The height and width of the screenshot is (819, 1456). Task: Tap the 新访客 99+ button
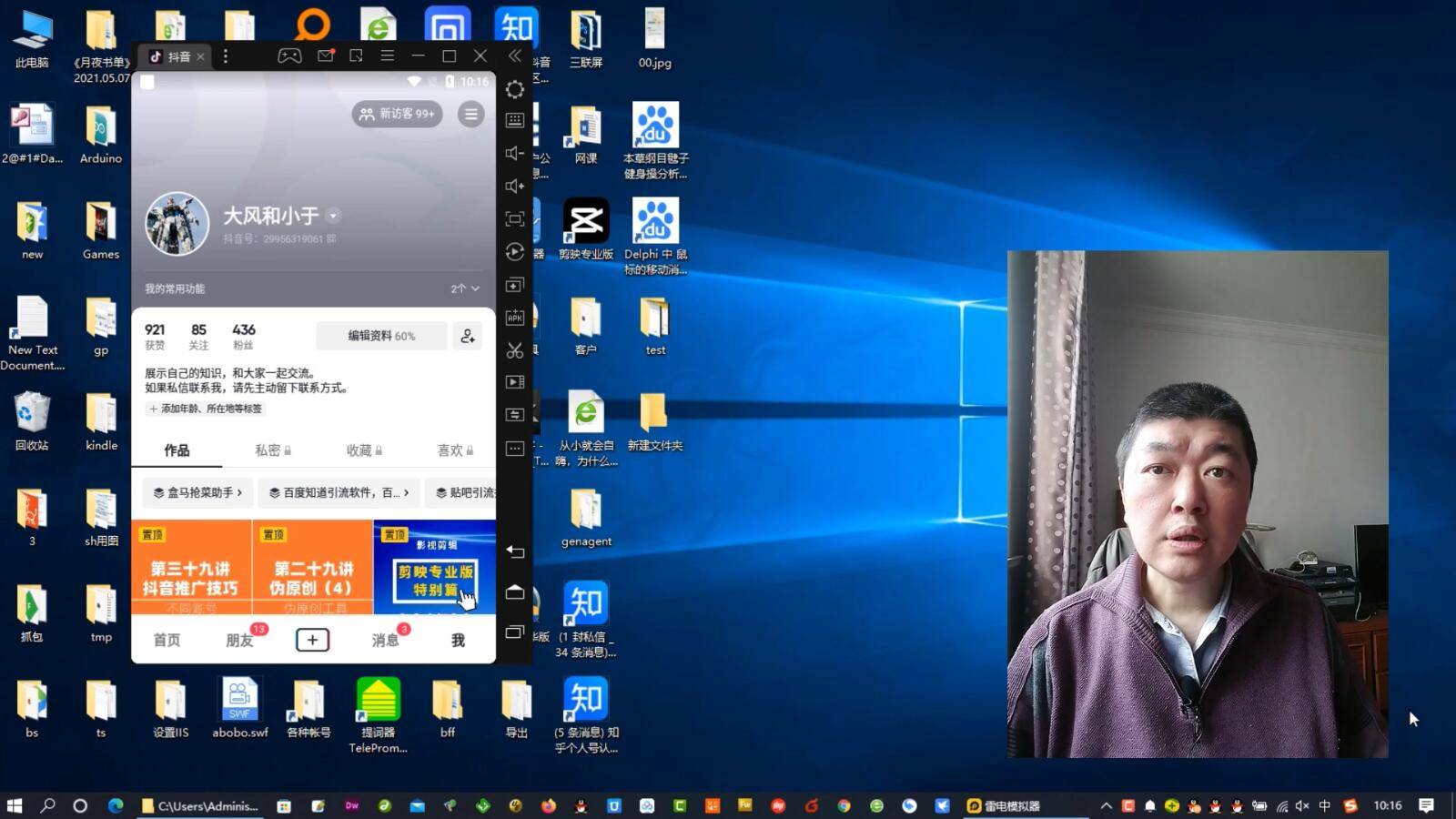(x=397, y=115)
